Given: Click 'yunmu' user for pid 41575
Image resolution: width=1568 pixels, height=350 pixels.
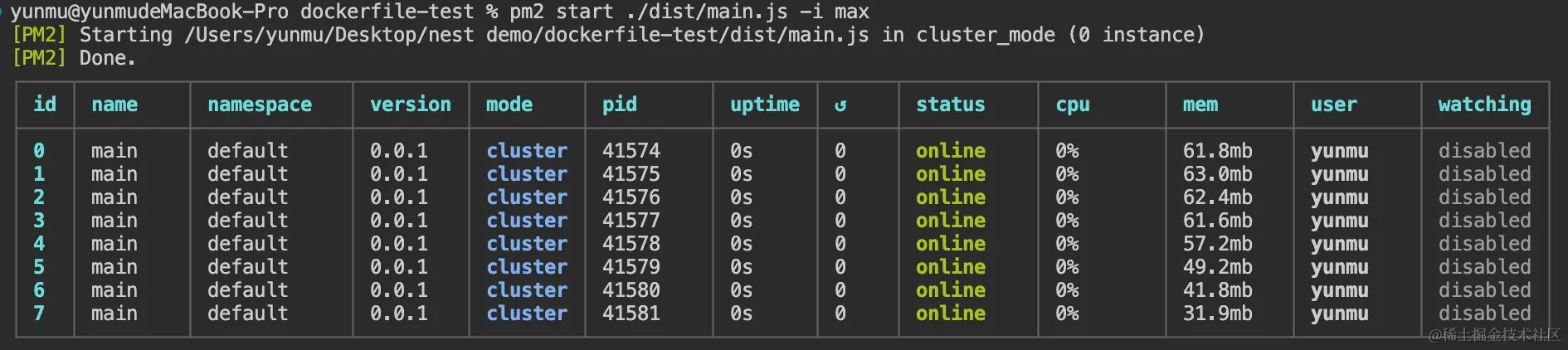Looking at the screenshot, I should pos(1340,175).
